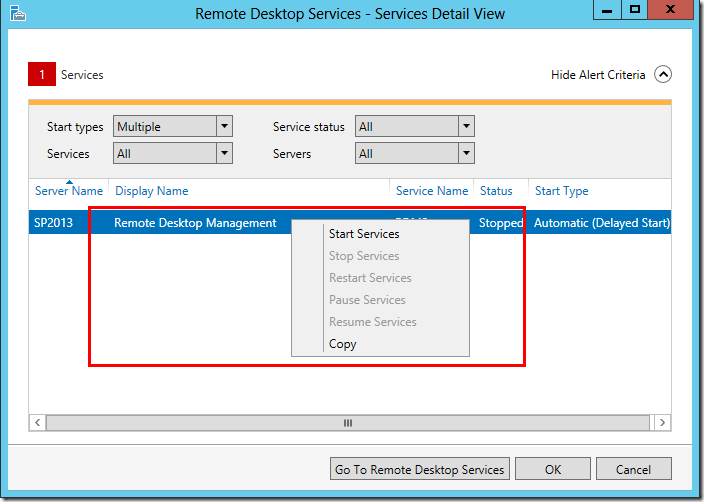Image resolution: width=704 pixels, height=502 pixels.
Task: Collapse alert criteria with chevron icon
Action: click(663, 75)
